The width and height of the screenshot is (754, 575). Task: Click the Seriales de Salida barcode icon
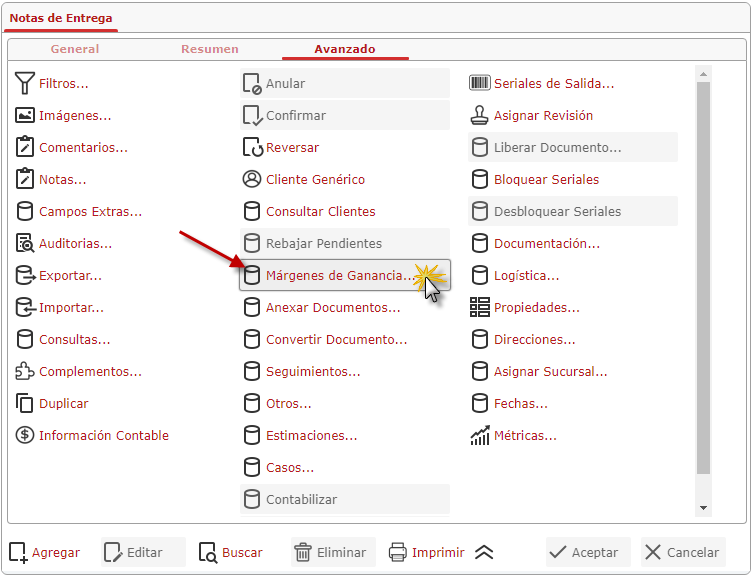click(x=479, y=83)
